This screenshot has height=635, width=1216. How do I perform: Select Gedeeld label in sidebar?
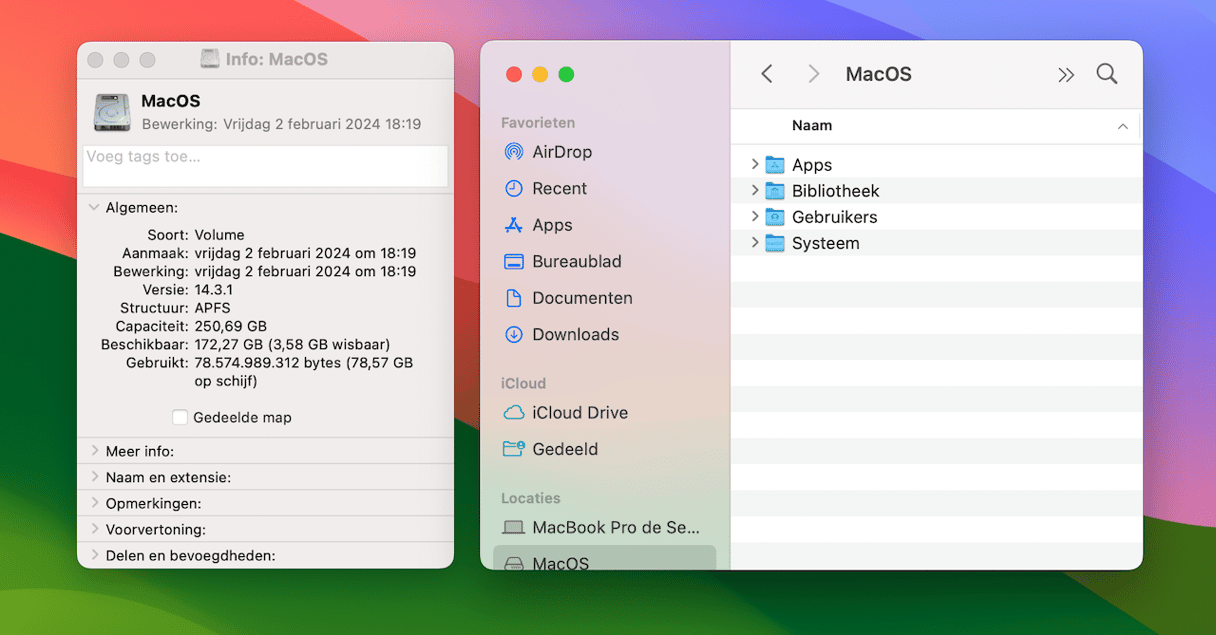(x=565, y=449)
